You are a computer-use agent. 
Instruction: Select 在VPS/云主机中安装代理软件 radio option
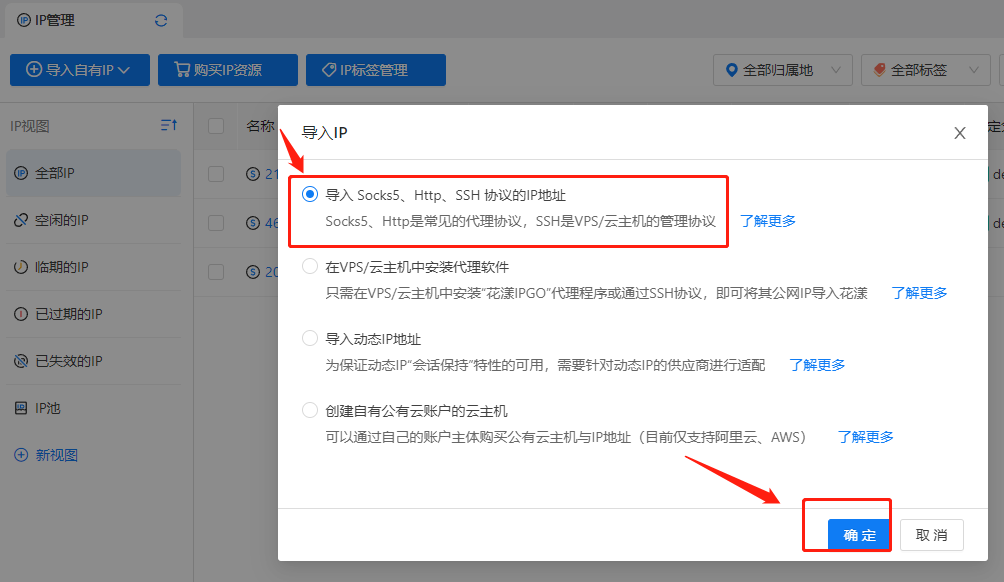pos(310,267)
